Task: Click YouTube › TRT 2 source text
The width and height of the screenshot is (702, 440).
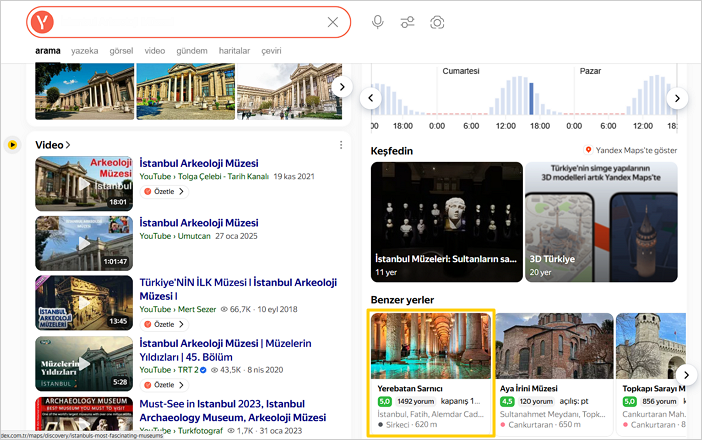Action: [x=169, y=370]
